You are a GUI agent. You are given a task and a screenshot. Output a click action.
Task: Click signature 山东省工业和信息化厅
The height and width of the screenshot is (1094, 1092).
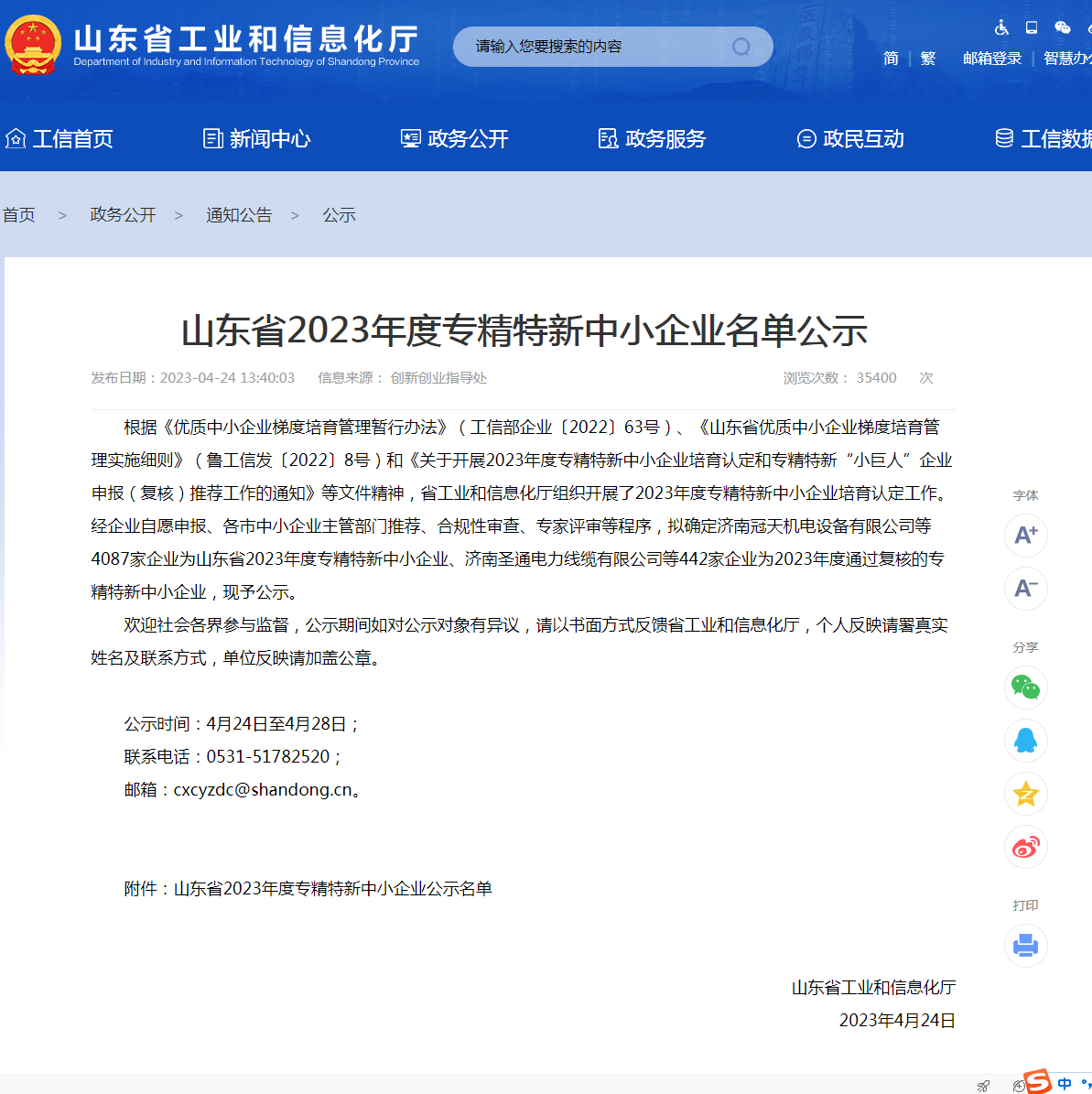pyautogui.click(x=873, y=987)
